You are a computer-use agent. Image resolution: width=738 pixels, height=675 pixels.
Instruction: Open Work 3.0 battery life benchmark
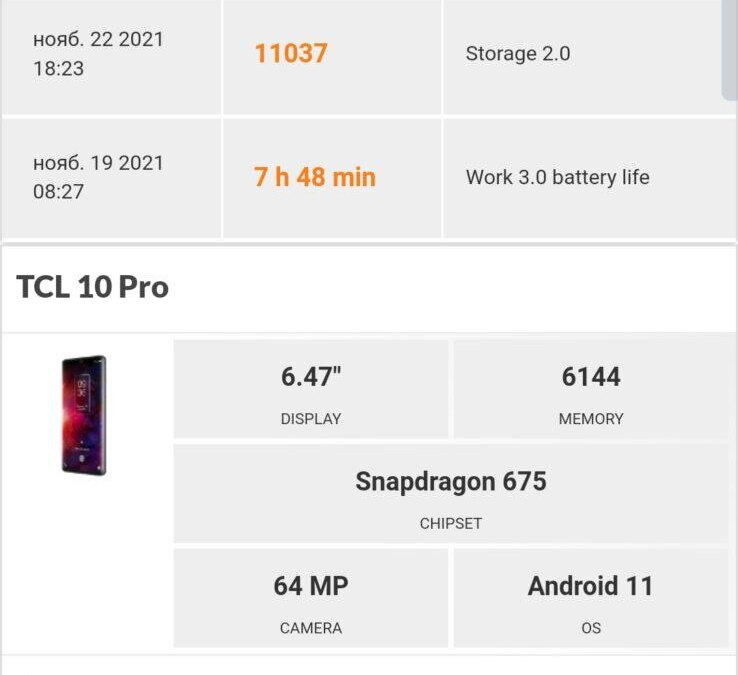557,177
